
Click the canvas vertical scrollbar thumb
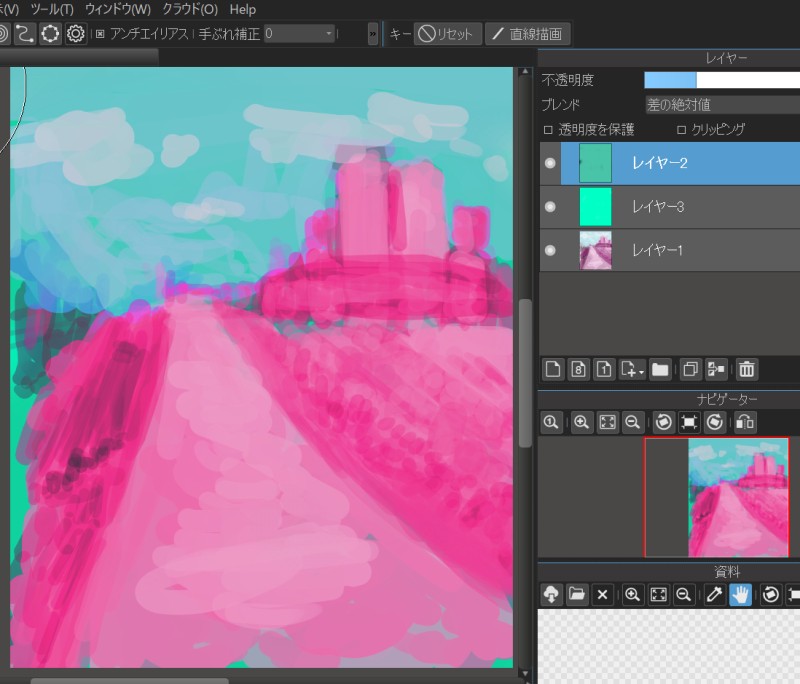click(525, 374)
